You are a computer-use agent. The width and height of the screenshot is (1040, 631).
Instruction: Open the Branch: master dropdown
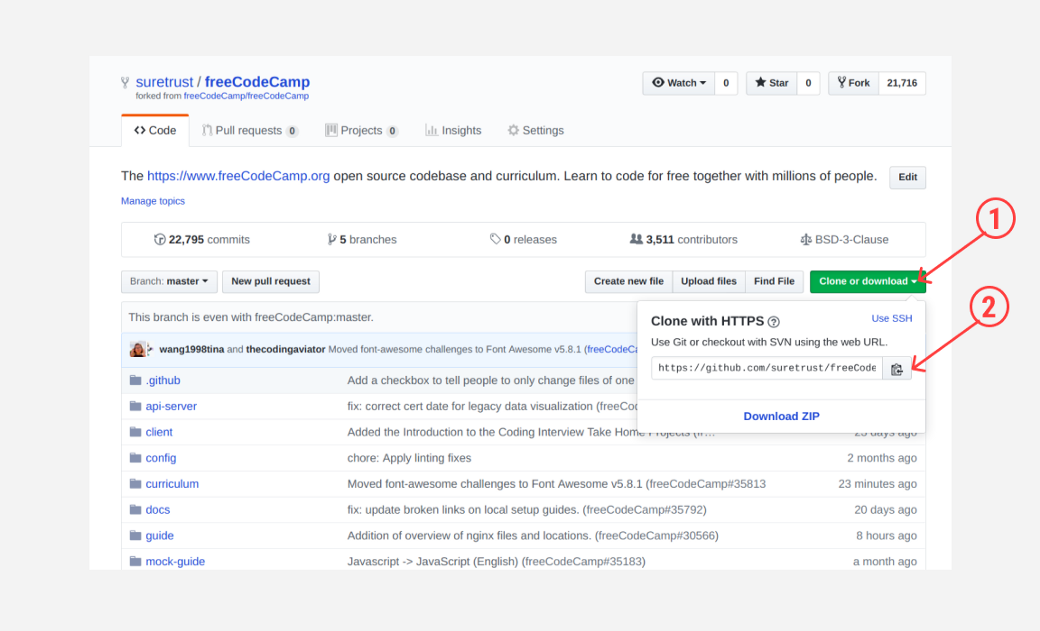pyautogui.click(x=168, y=281)
